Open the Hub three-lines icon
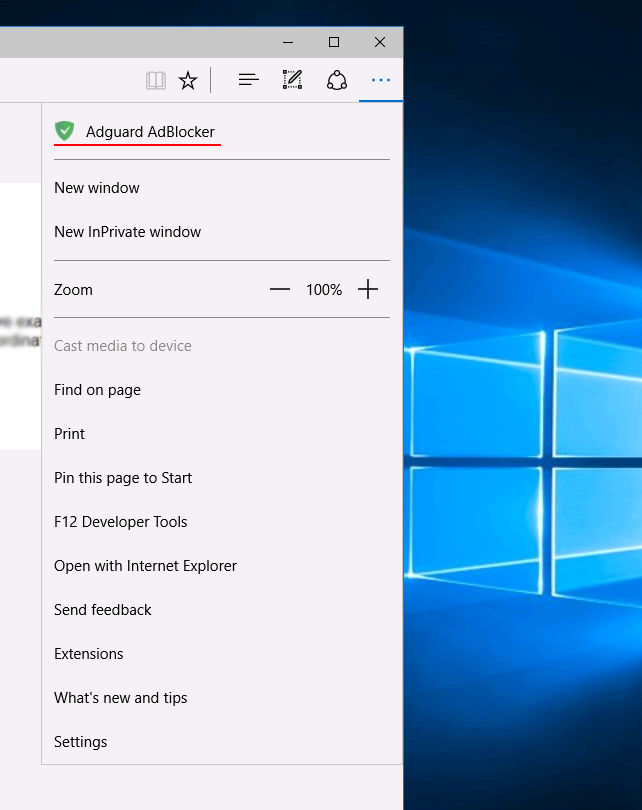 pyautogui.click(x=248, y=80)
